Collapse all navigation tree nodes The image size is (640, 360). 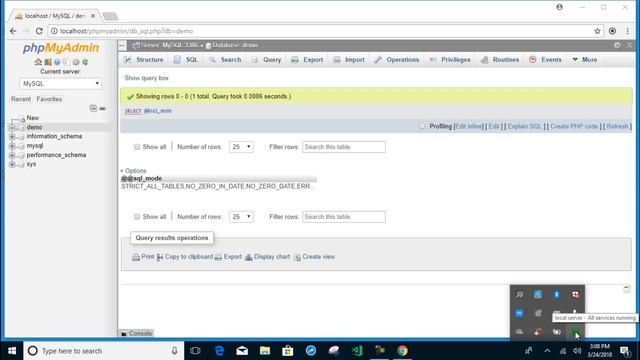[x=93, y=108]
